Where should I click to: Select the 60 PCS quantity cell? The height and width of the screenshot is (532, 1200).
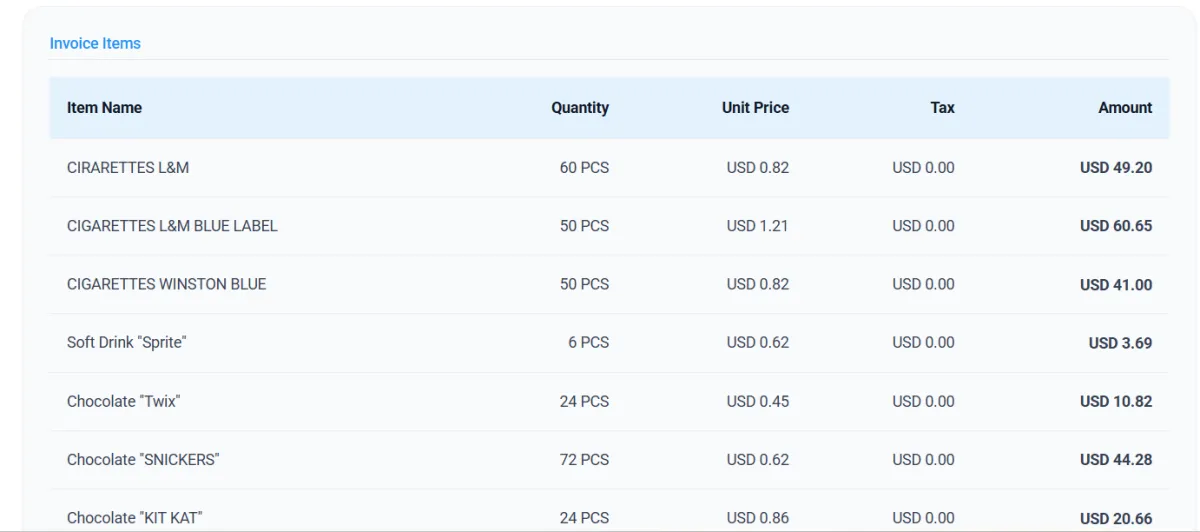pos(584,167)
